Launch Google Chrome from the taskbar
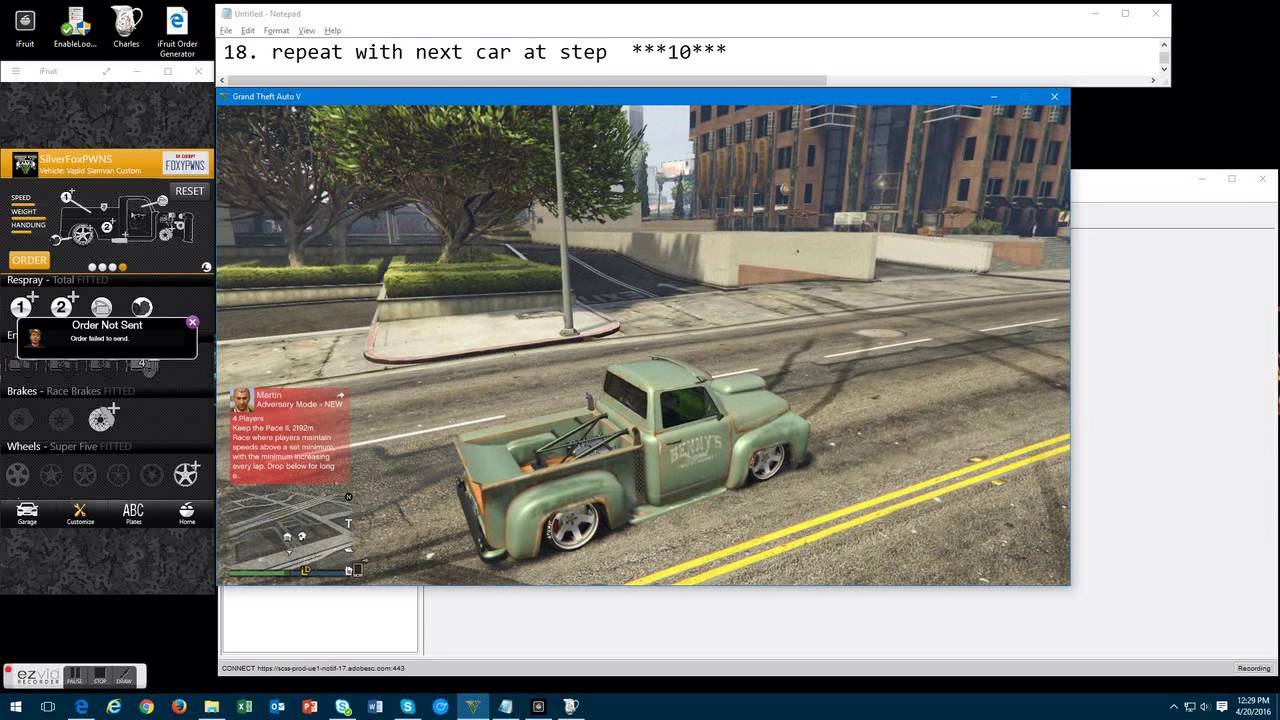The image size is (1280, 720). [x=147, y=706]
